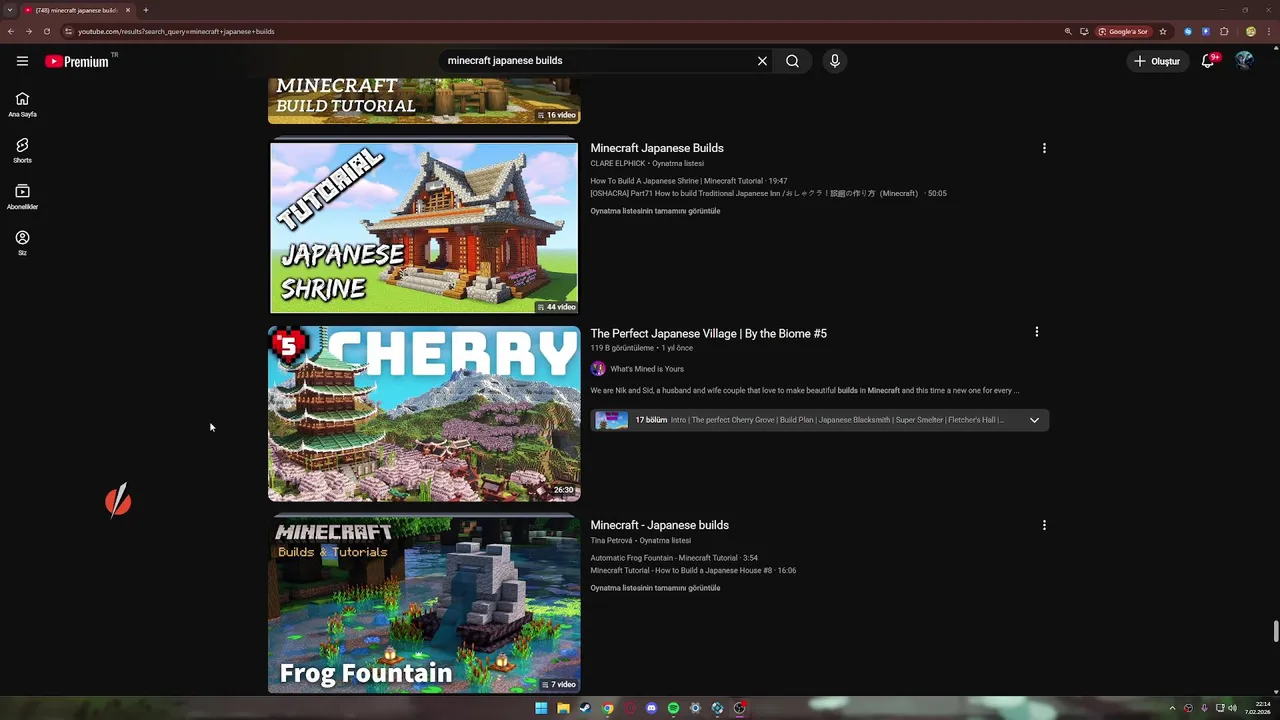Image resolution: width=1280 pixels, height=720 pixels.
Task: Click the page vertical scrollbar thumb
Action: coord(1275,632)
